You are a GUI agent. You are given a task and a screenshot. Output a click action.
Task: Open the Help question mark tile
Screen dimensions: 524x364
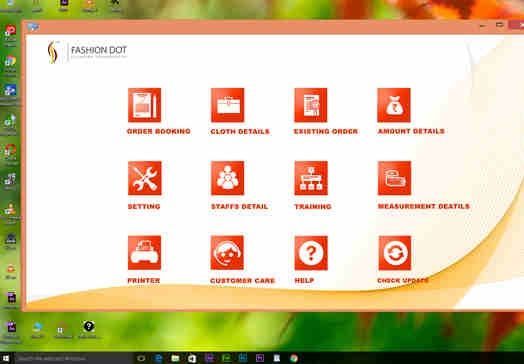311,253
